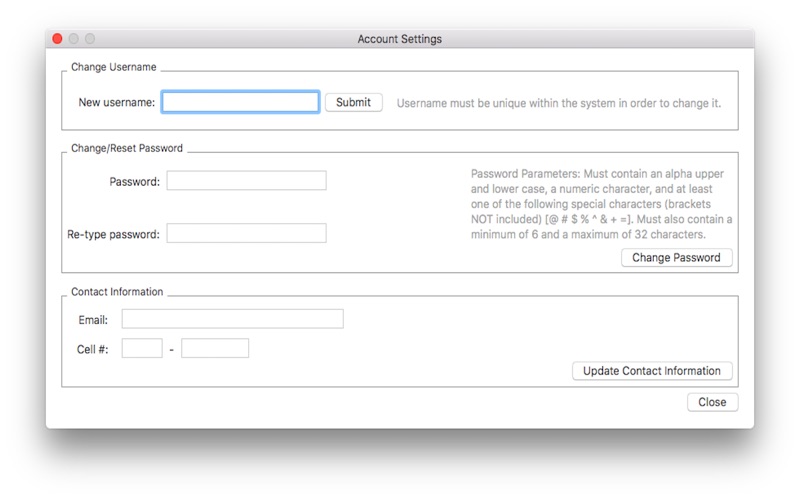Click the Account Settings window title
800x500 pixels.
[x=399, y=39]
